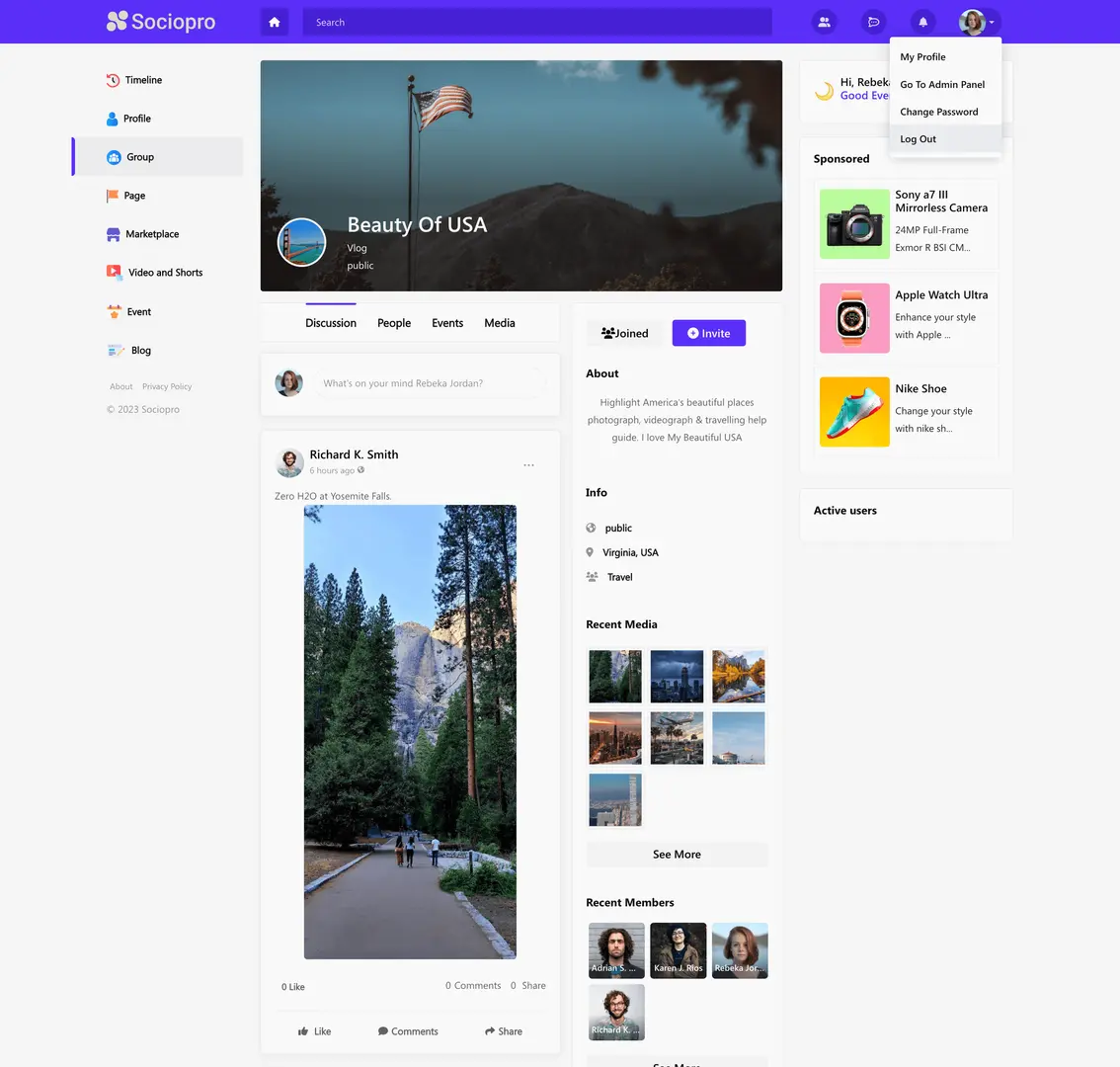Open the Event sidebar item

click(138, 312)
